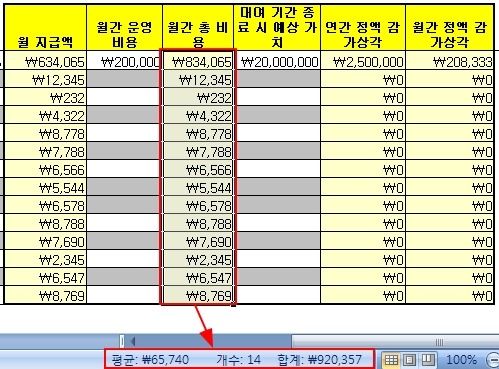Select the ₩200,000 cell
The height and width of the screenshot is (369, 499).
pyautogui.click(x=125, y=61)
